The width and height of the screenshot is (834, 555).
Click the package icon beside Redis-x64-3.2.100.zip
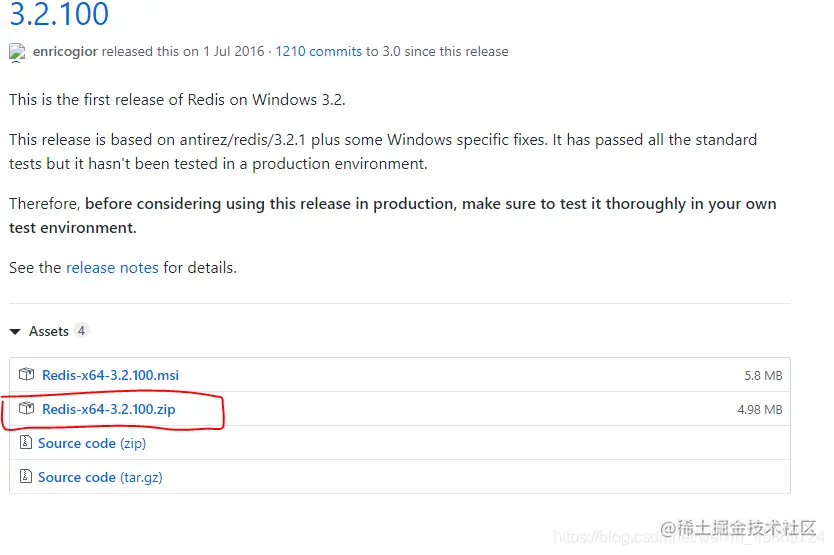[x=27, y=409]
